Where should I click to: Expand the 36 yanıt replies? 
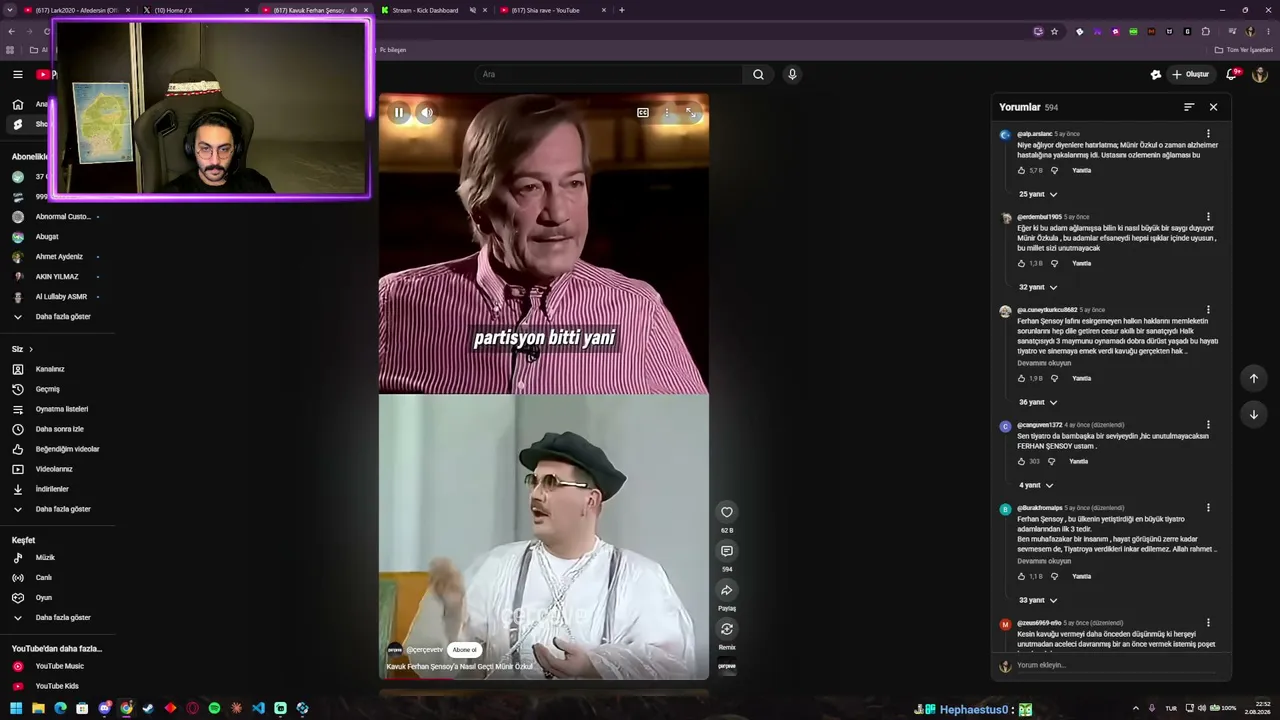tap(1038, 402)
